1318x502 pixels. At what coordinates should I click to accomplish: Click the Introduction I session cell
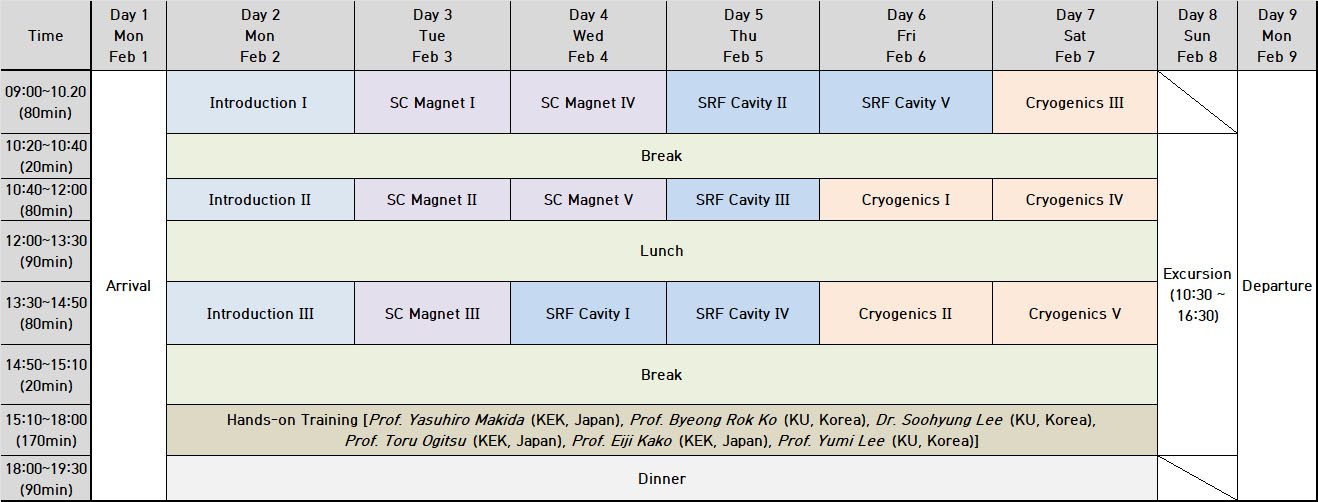pos(260,103)
